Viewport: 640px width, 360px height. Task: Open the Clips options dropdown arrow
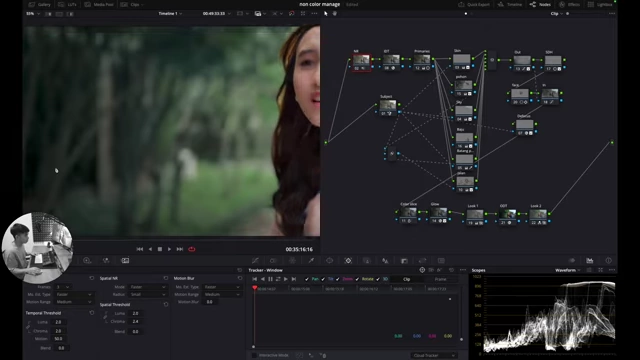[142, 4]
